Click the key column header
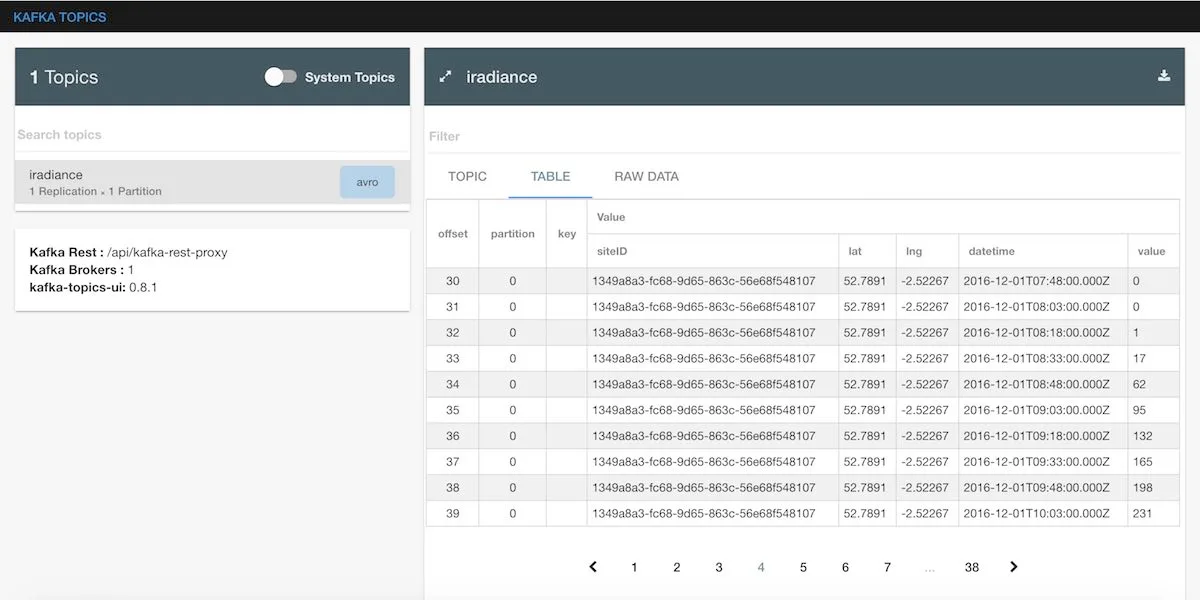Viewport: 1200px width, 600px height. pyautogui.click(x=567, y=234)
